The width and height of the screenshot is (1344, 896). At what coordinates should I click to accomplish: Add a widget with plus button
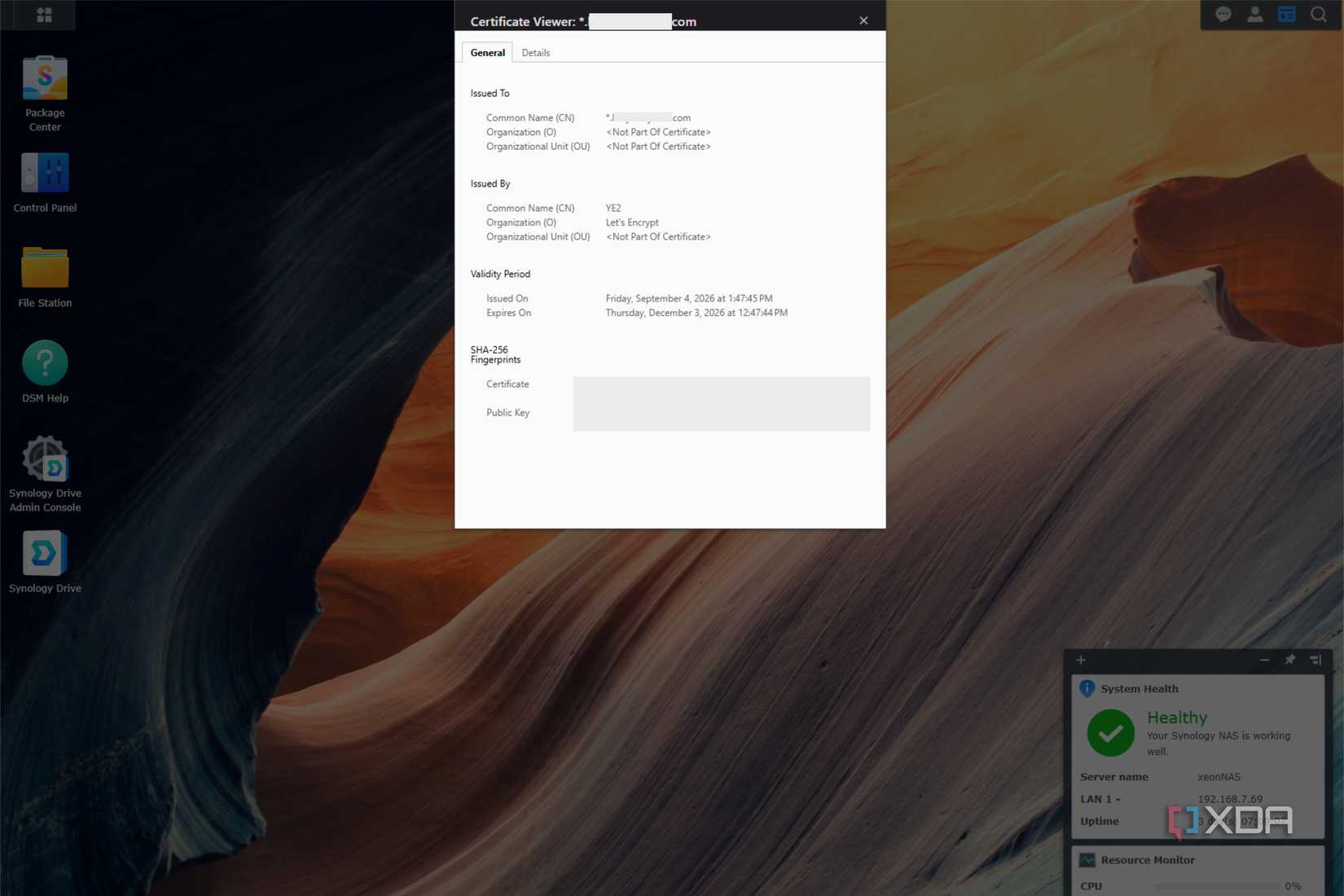1081,660
